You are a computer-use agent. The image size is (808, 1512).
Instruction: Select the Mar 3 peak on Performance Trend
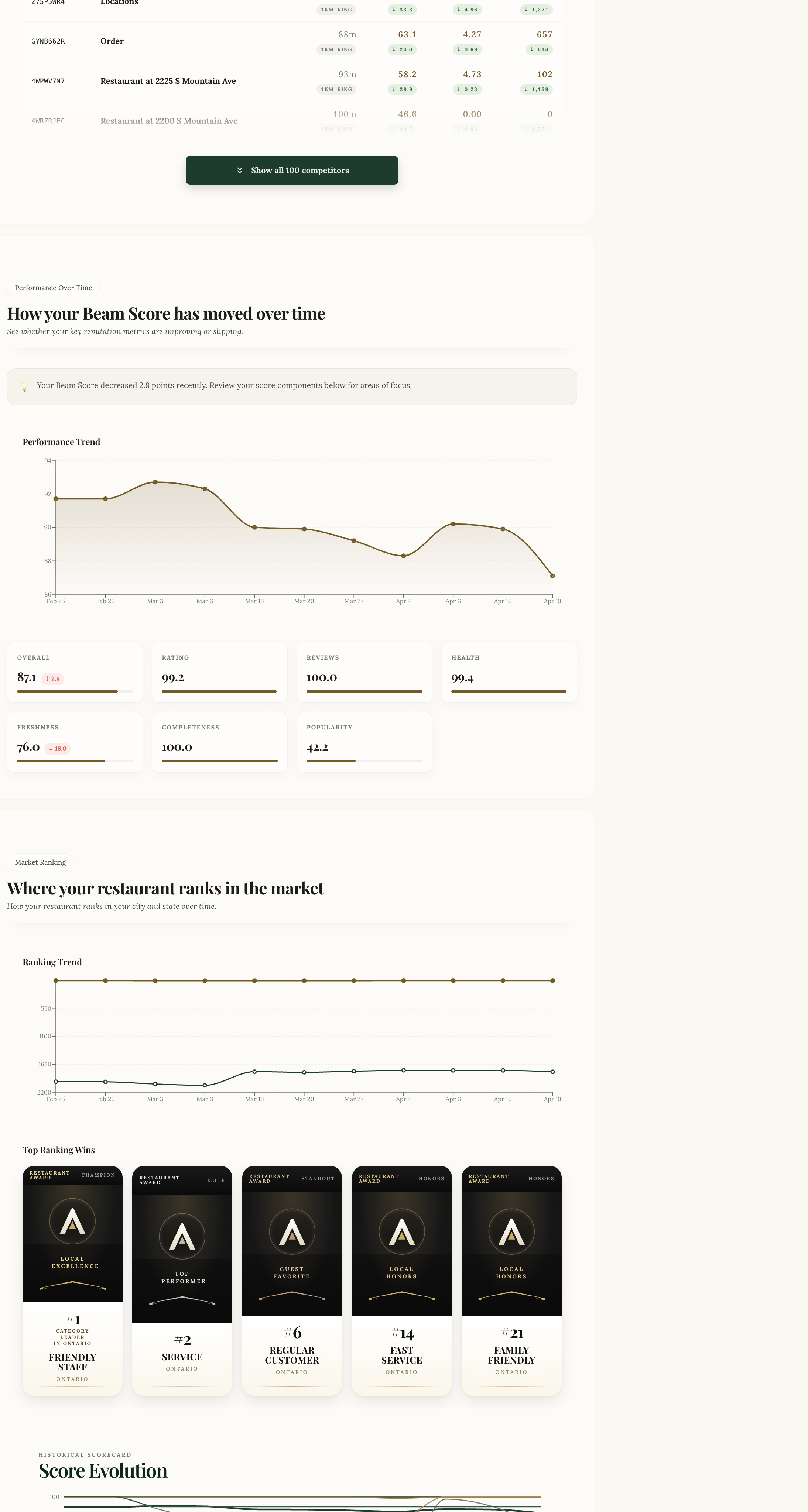[x=155, y=482]
